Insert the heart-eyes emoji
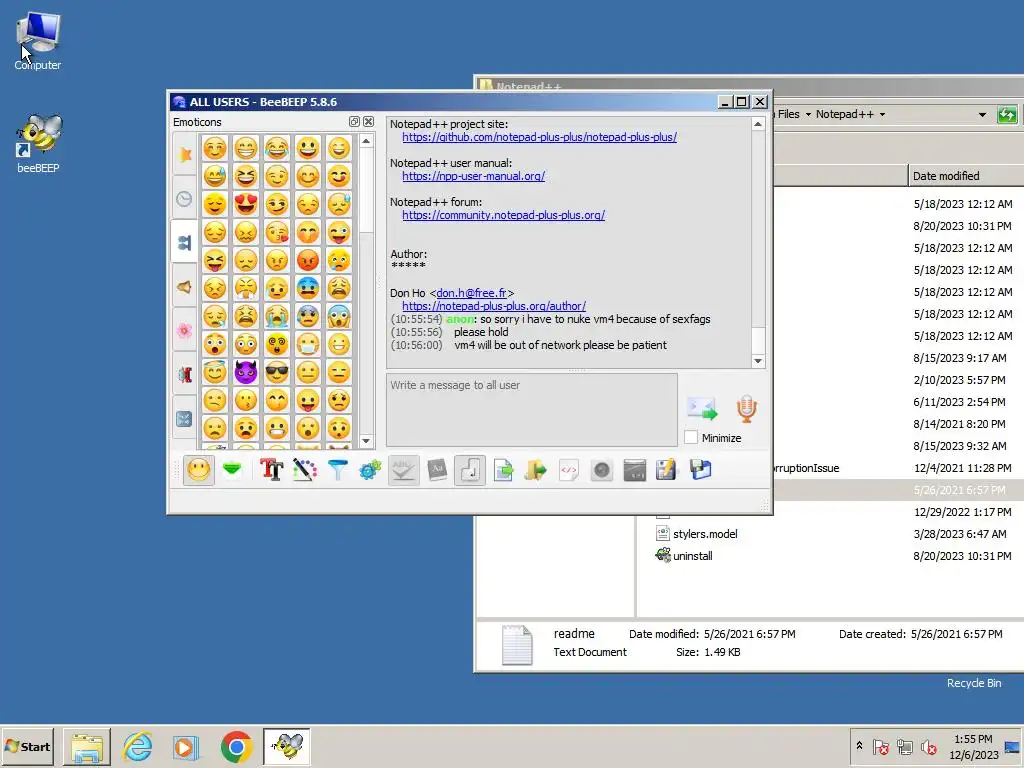The height and width of the screenshot is (768, 1024). coord(246,204)
